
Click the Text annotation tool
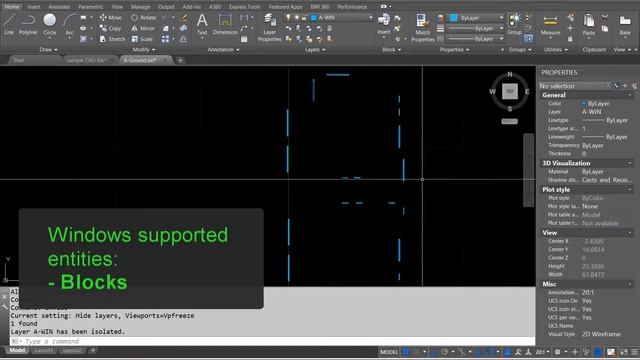[x=202, y=24]
